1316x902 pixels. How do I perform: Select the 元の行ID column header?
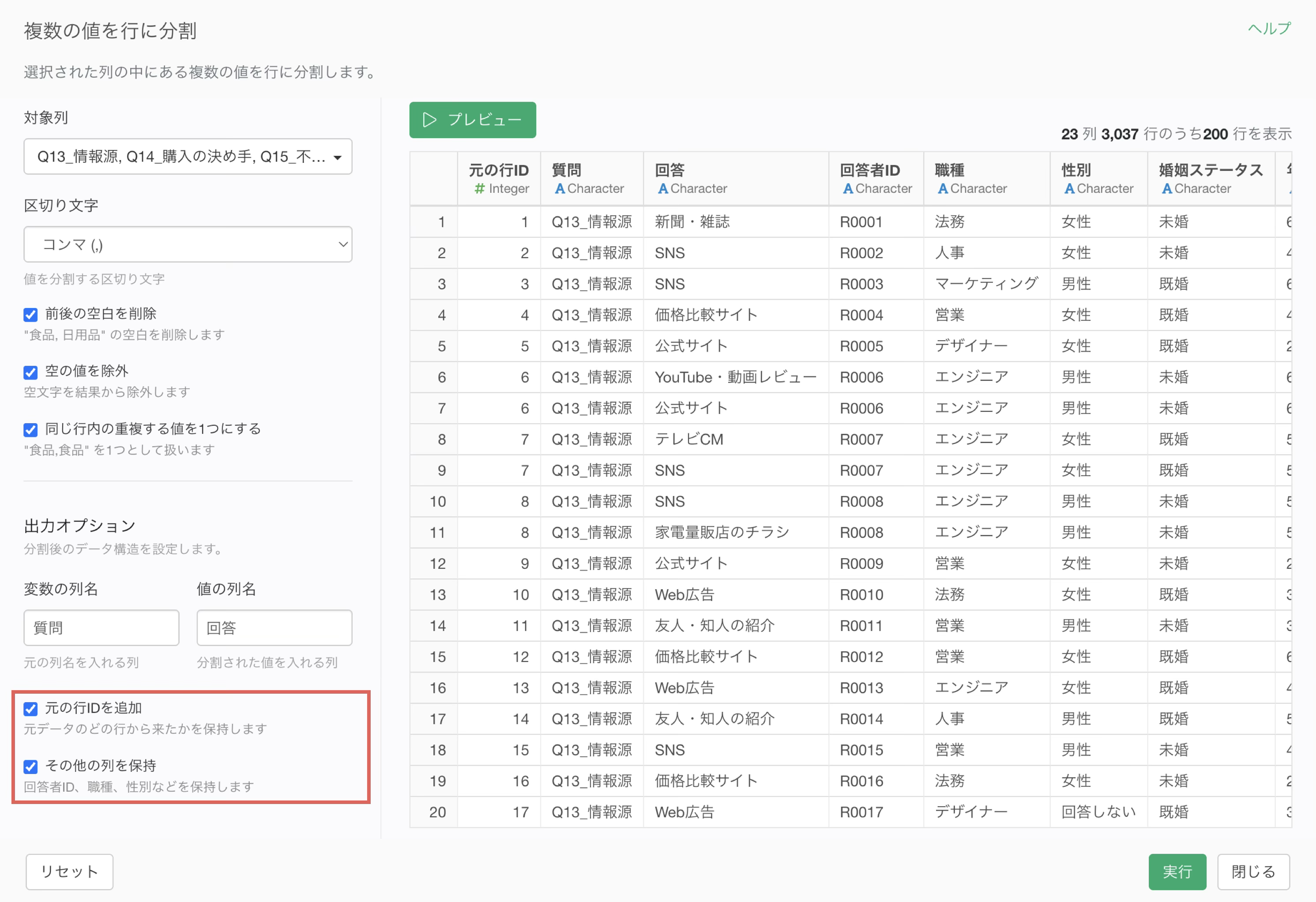point(498,178)
